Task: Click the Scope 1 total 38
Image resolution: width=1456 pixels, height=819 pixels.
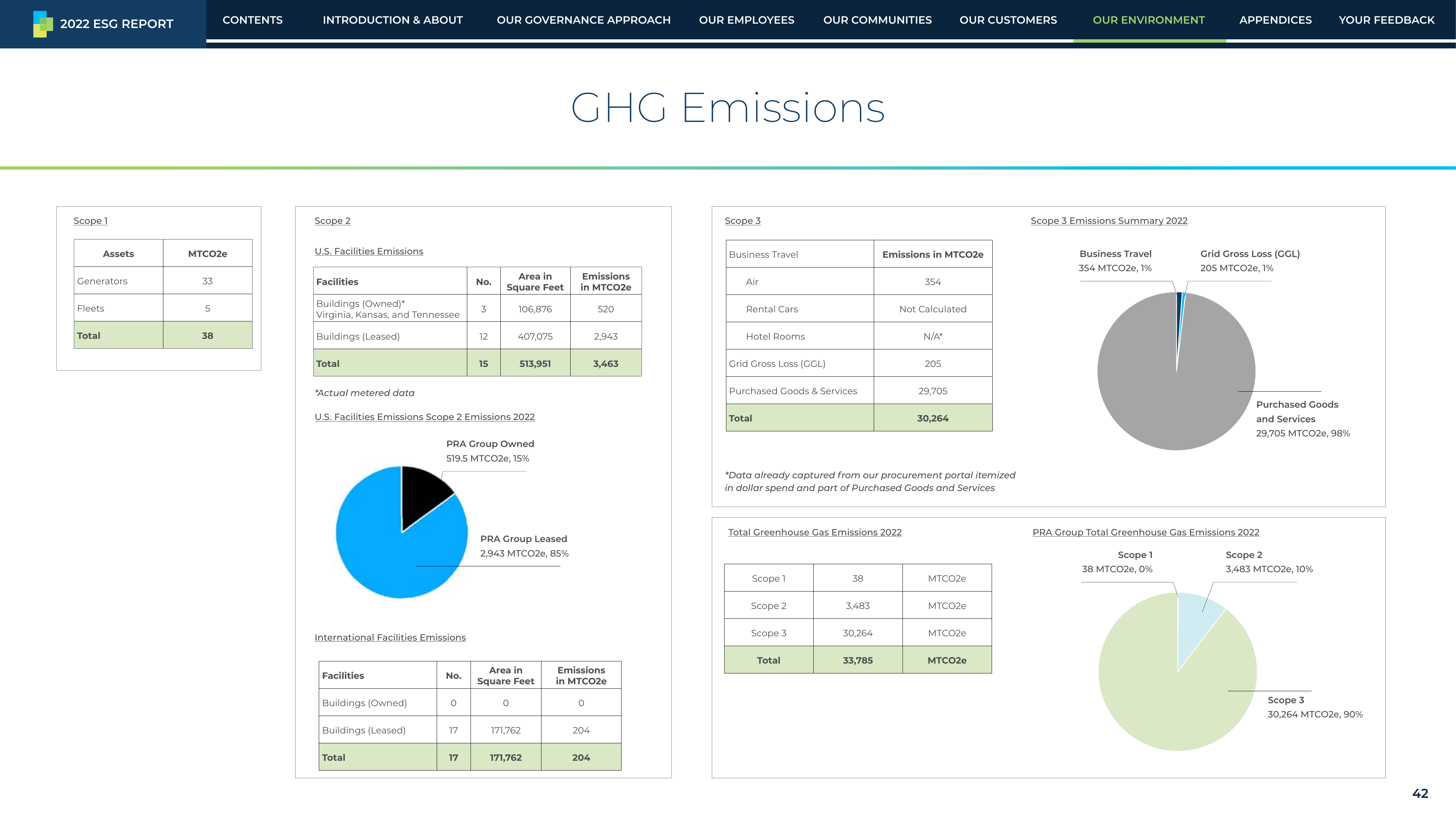Action: tap(207, 335)
